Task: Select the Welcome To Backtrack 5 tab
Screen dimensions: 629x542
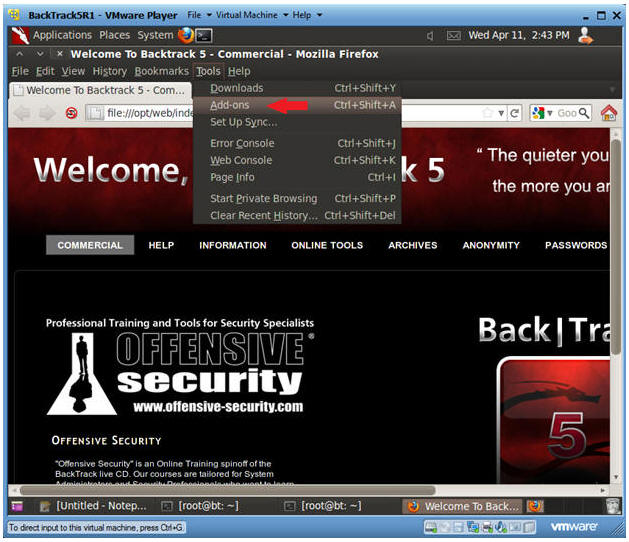Action: [100, 90]
